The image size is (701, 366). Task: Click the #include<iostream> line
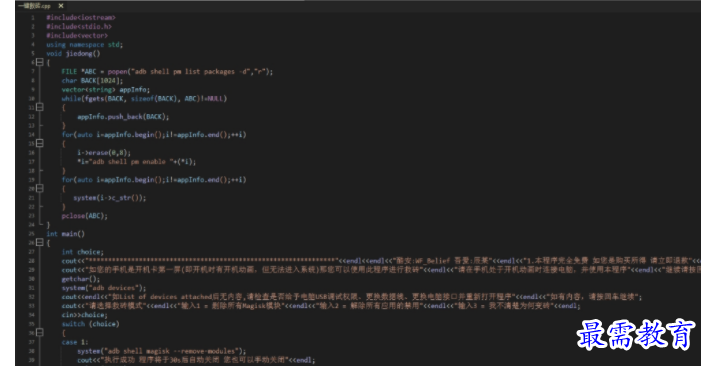[81, 17]
